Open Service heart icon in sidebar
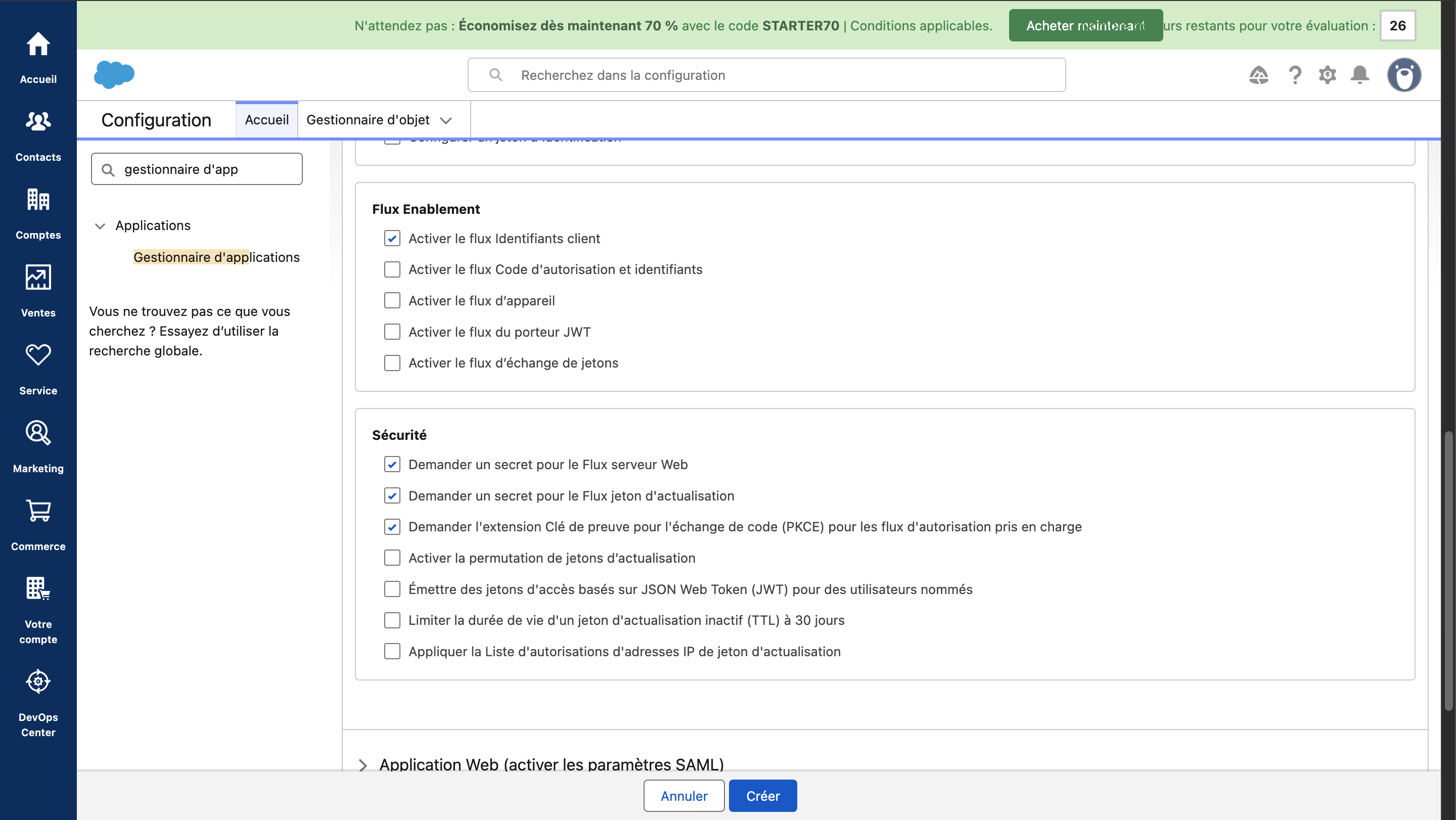 38,355
